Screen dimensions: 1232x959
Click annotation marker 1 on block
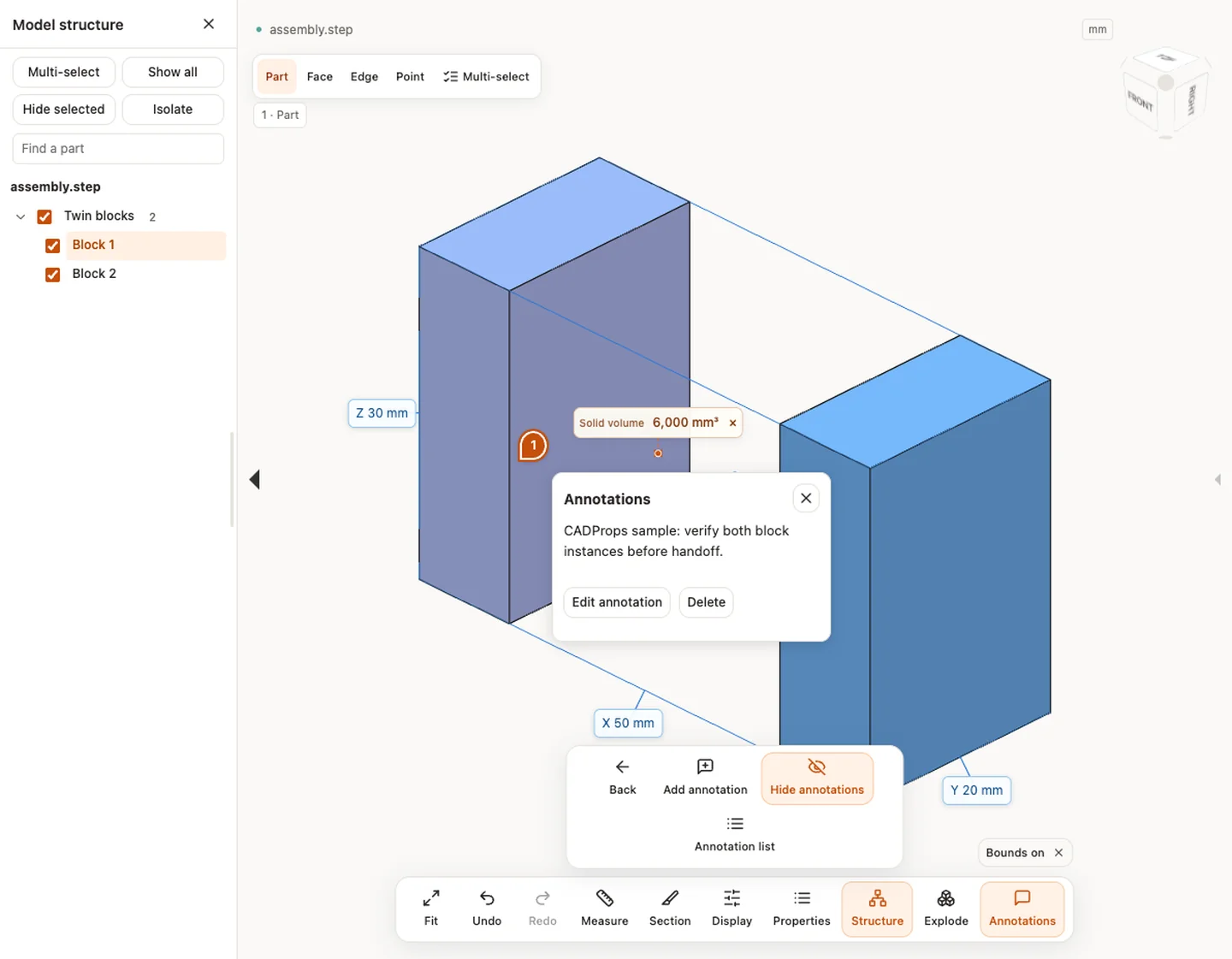533,445
